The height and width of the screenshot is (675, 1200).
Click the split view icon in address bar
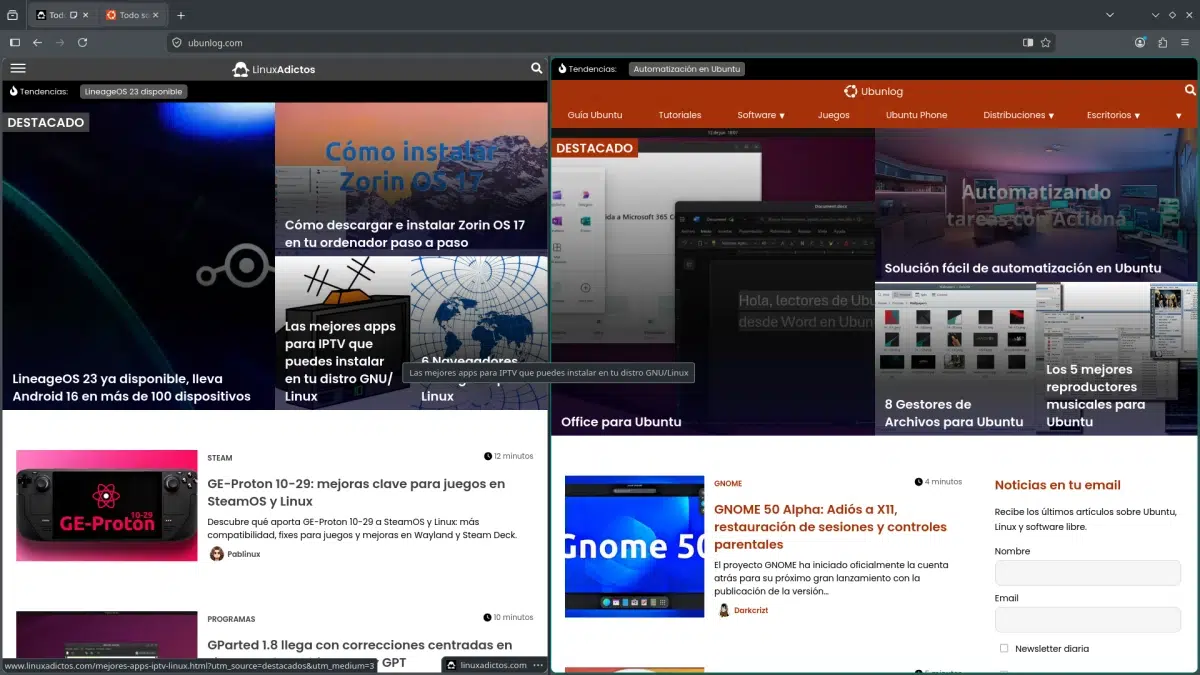(x=1028, y=43)
